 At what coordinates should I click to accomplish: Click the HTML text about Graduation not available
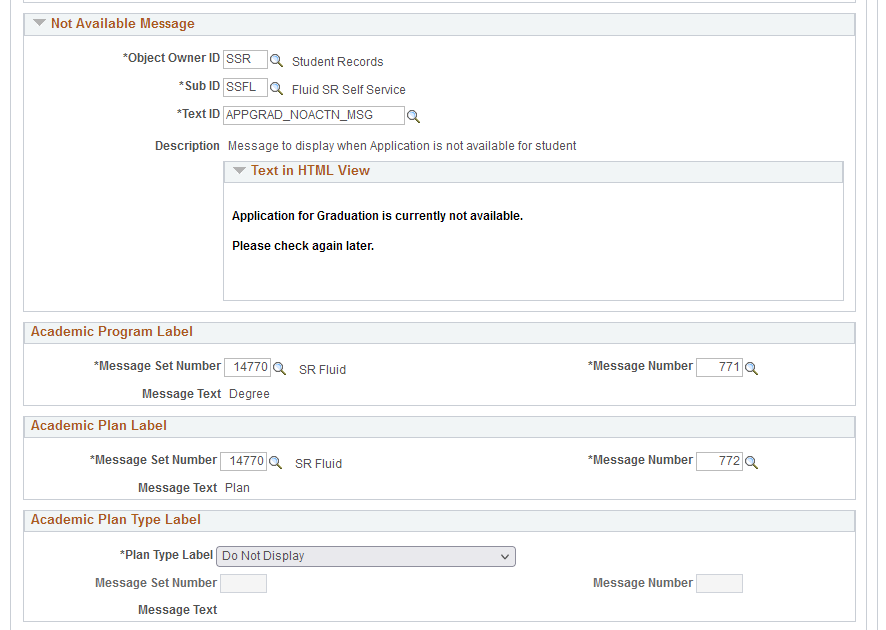click(x=377, y=216)
